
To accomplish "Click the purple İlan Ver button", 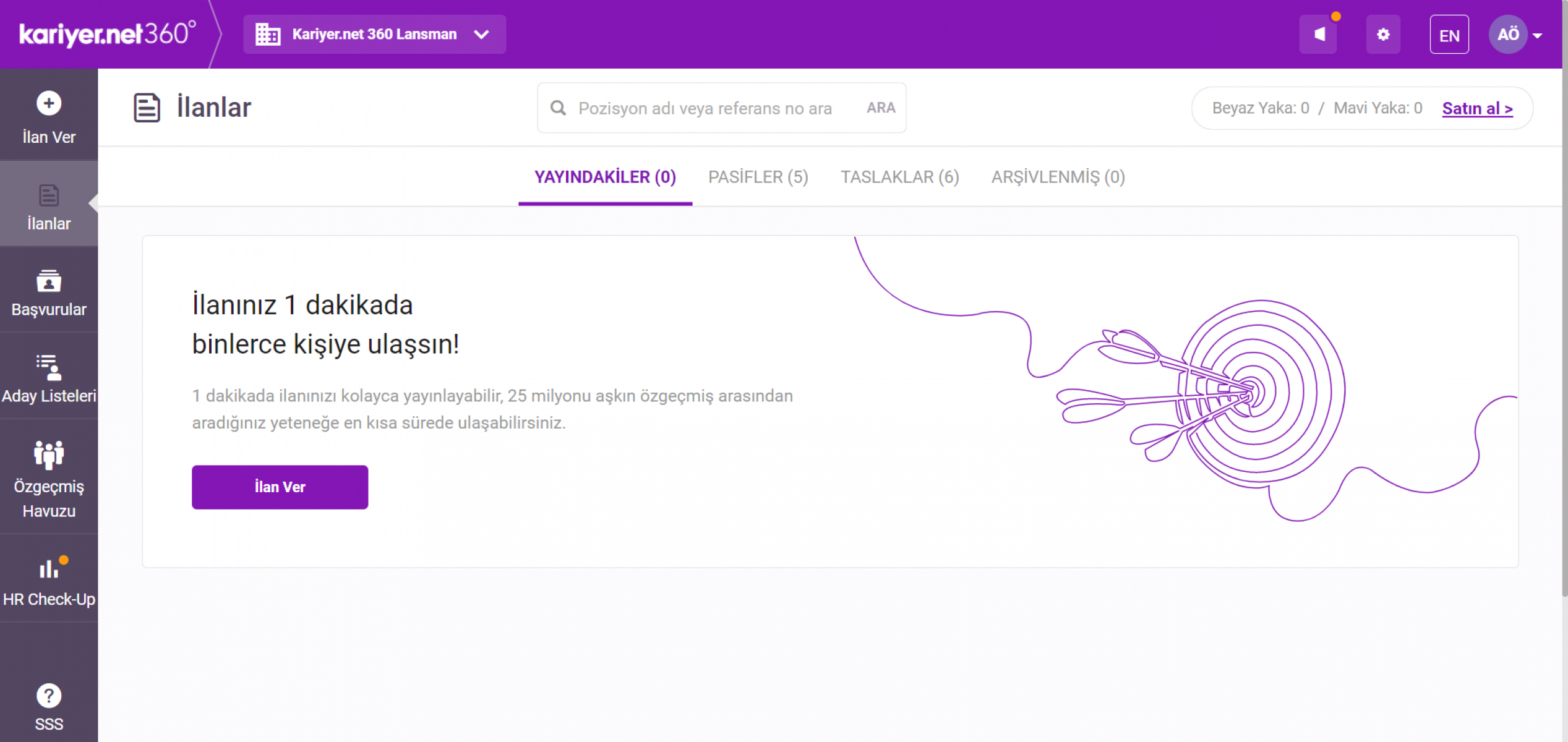I will [x=280, y=487].
